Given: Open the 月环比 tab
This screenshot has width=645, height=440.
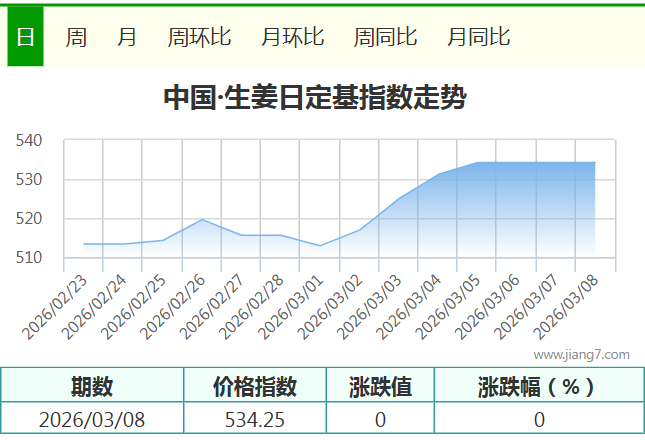Looking at the screenshot, I should tap(292, 38).
